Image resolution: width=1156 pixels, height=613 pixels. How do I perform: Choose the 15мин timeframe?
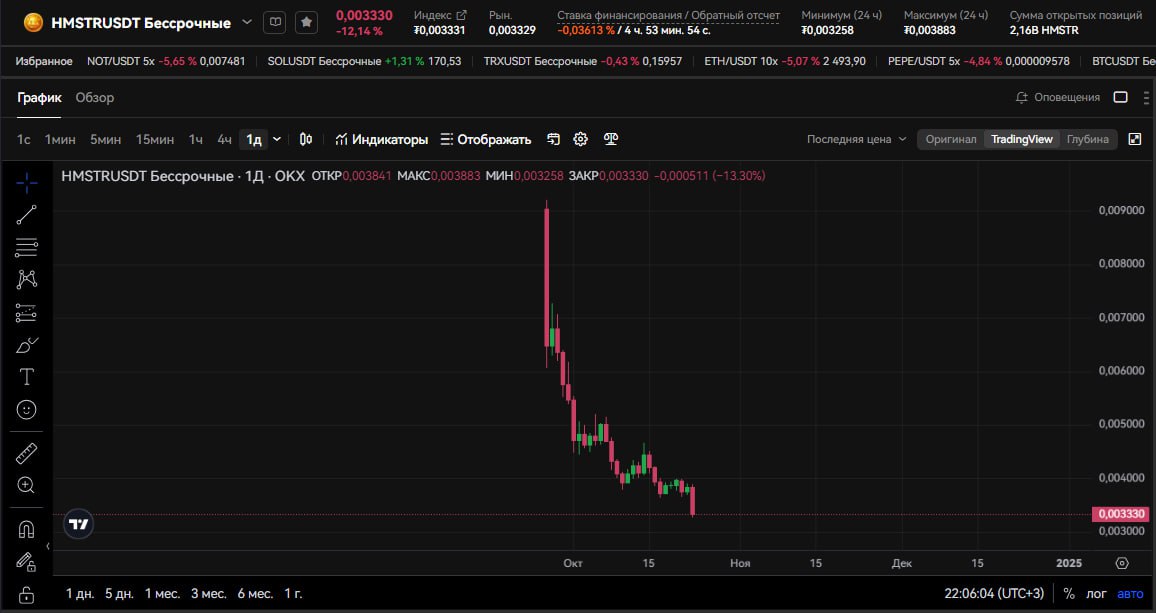click(155, 139)
